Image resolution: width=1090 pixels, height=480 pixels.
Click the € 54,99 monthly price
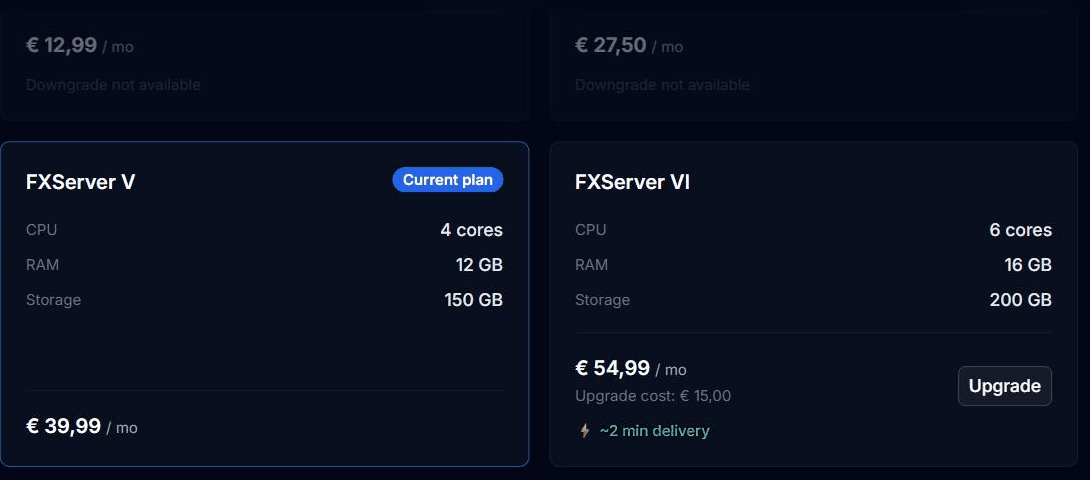pos(631,368)
